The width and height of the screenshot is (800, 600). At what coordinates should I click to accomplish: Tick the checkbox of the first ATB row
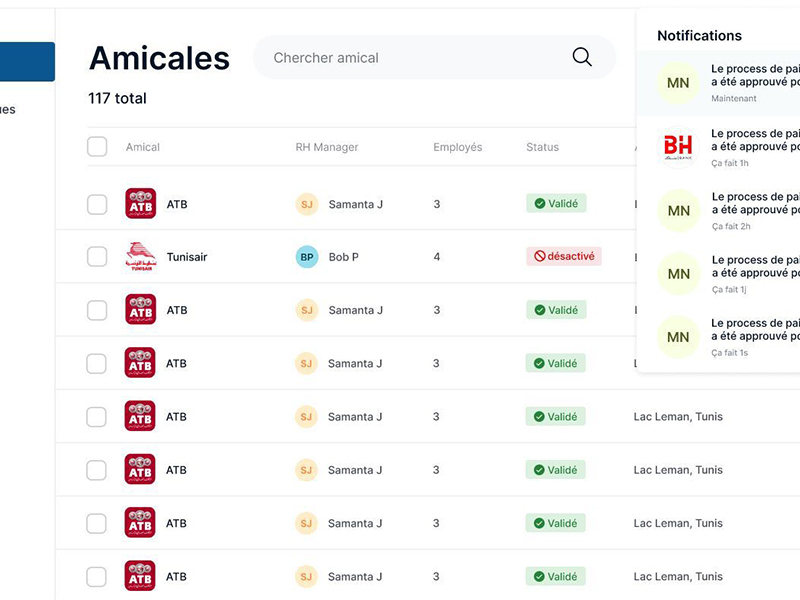(97, 204)
